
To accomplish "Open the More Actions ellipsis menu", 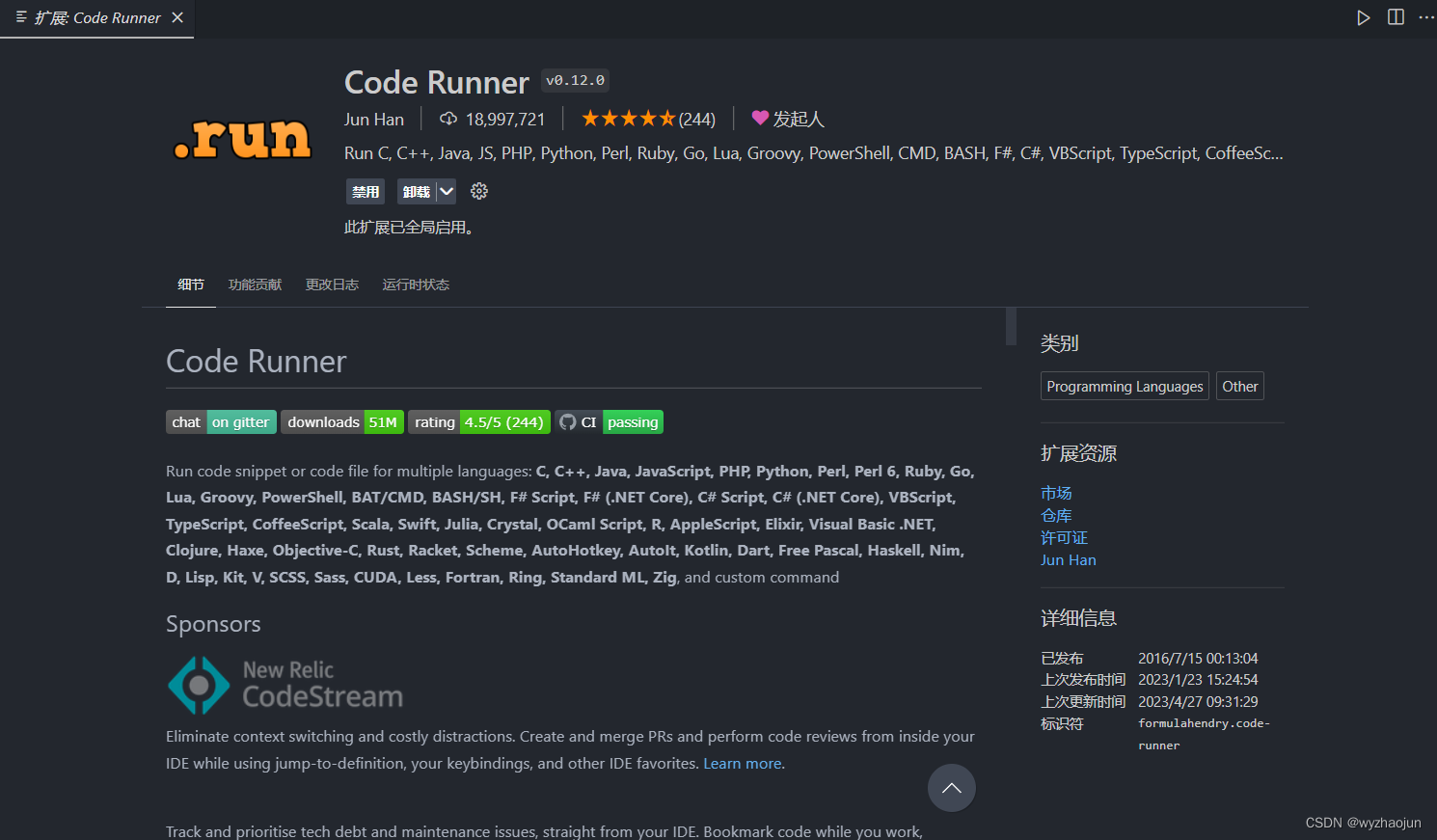I will point(1426,17).
